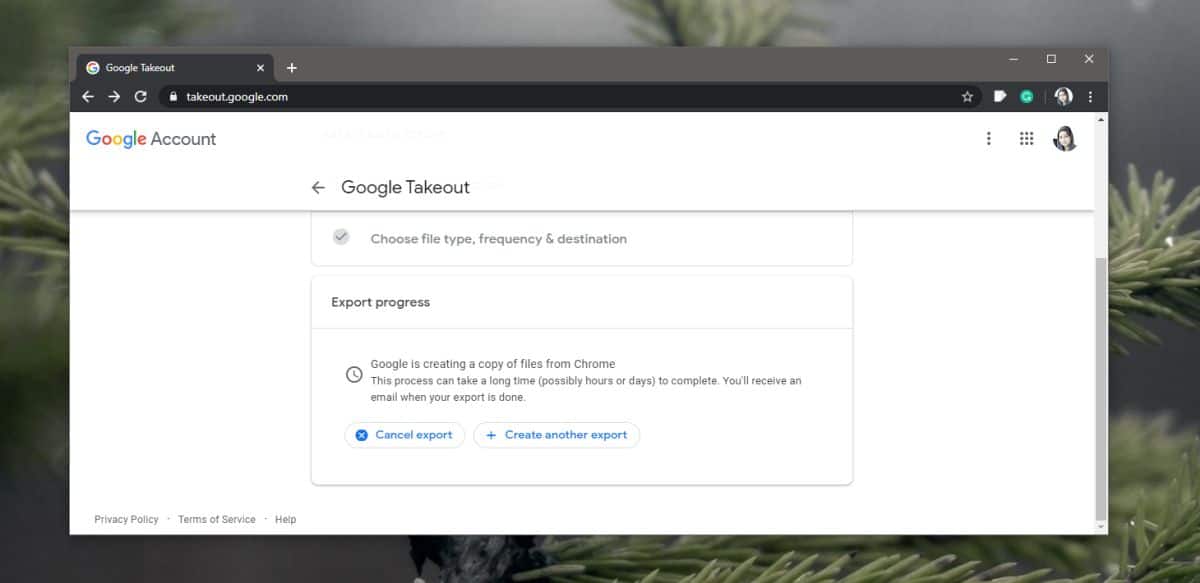The width and height of the screenshot is (1200, 583).
Task: Expand Choose file type, frequency & destination step
Action: (582, 239)
